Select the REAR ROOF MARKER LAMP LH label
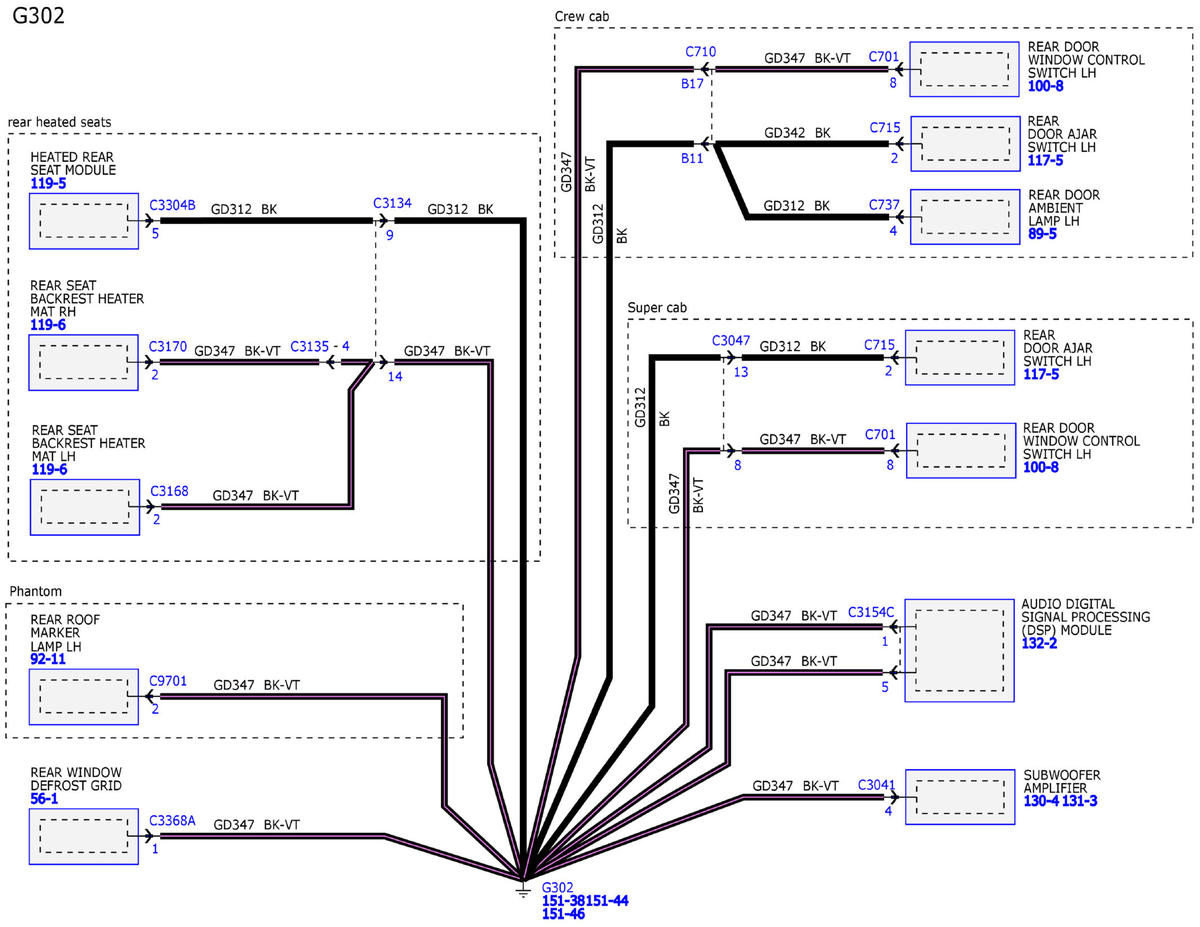The height and width of the screenshot is (927, 1200). pos(65,633)
